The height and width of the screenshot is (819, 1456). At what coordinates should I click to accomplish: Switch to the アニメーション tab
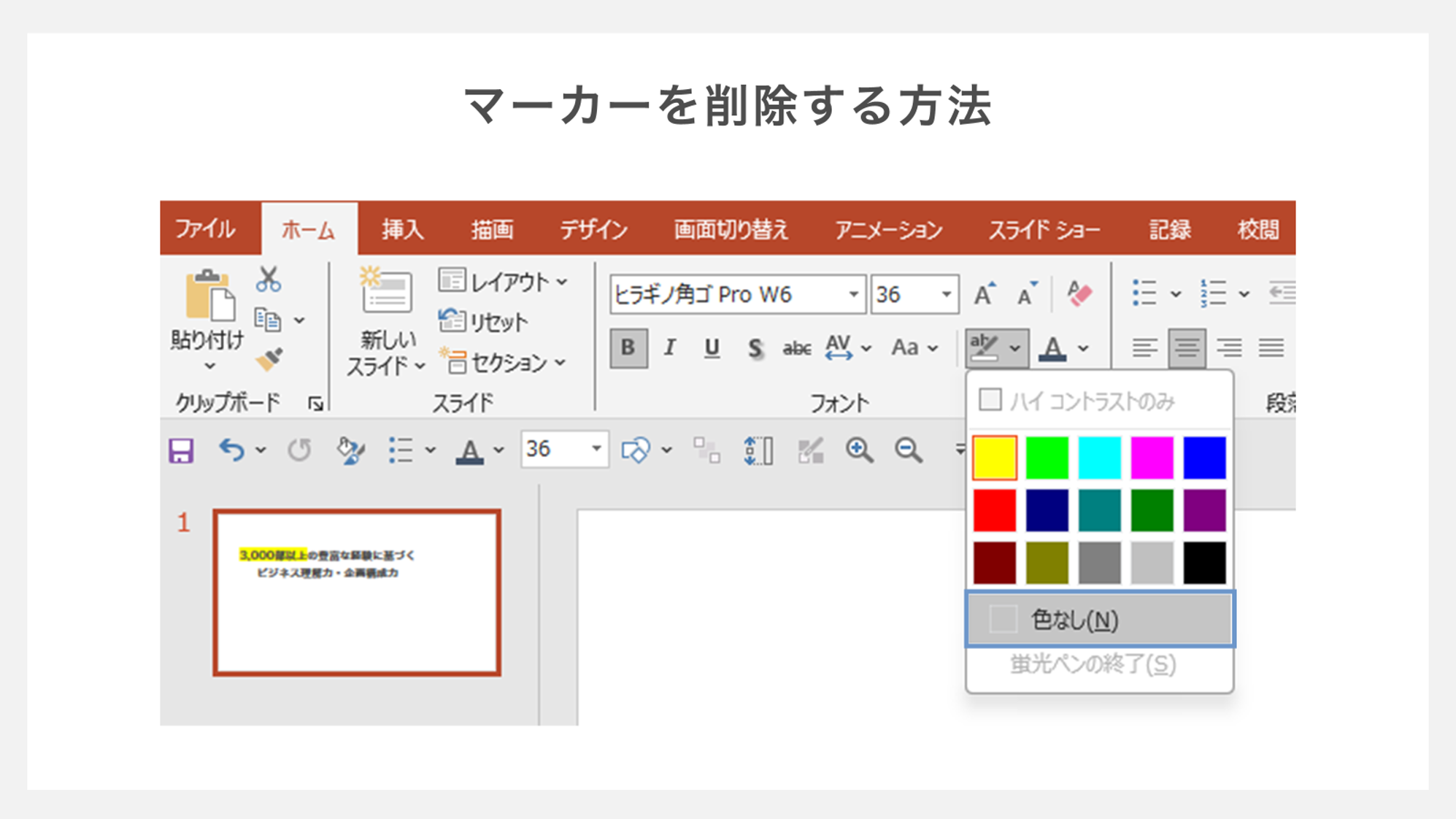tap(889, 229)
